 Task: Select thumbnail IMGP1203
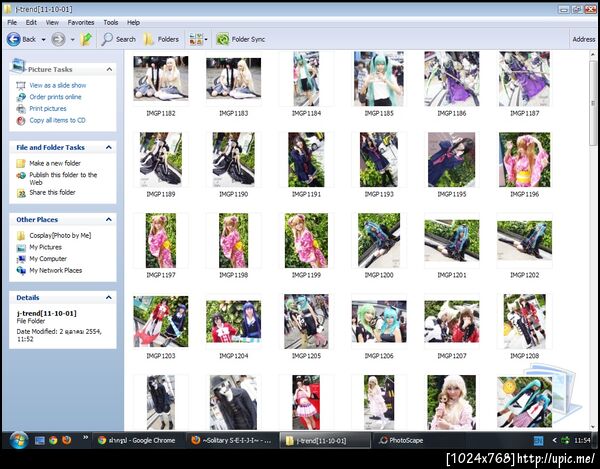161,321
